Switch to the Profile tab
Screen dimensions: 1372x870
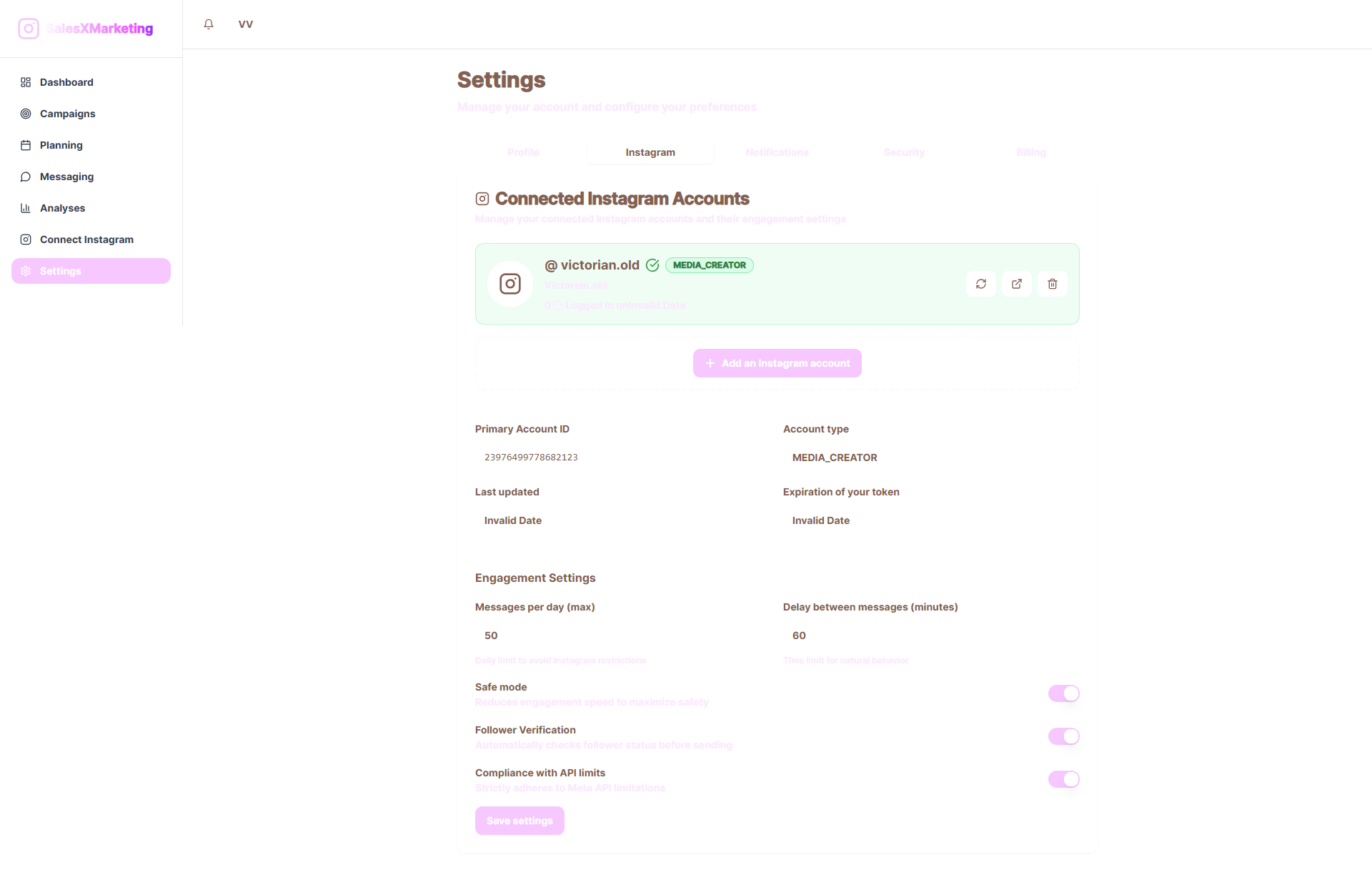pyautogui.click(x=523, y=152)
